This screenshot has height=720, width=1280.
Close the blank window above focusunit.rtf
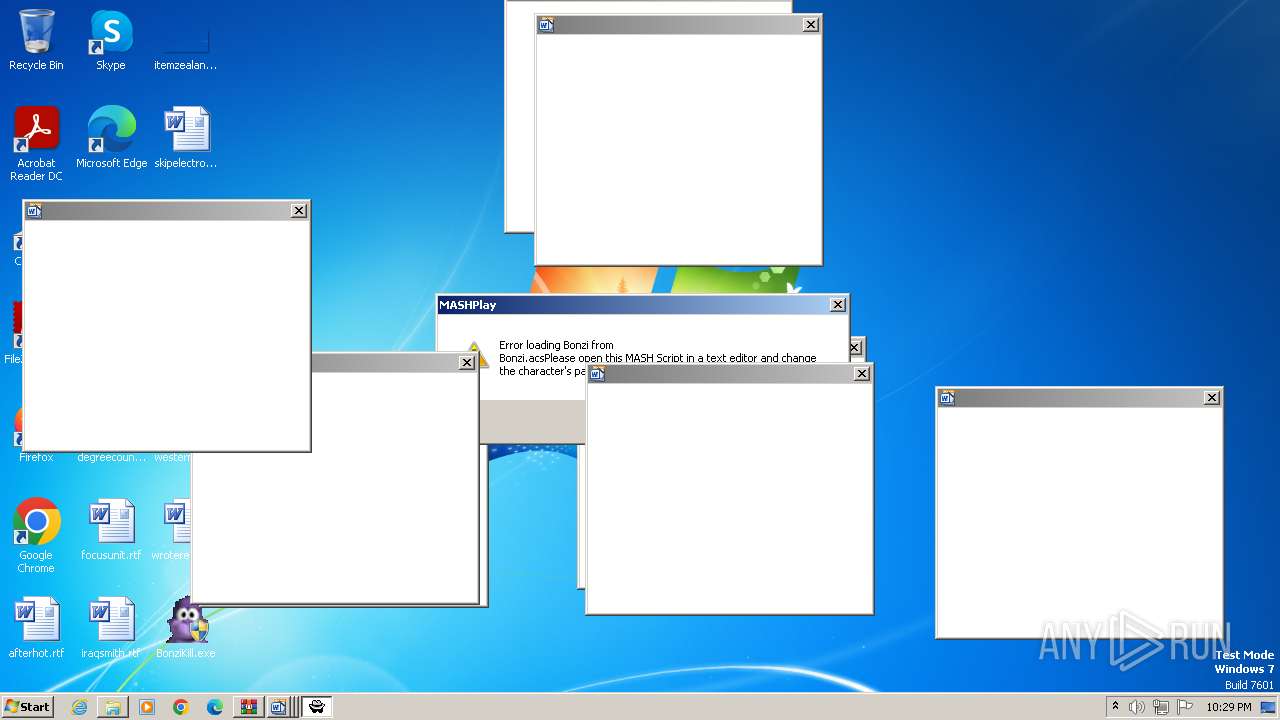(x=467, y=363)
